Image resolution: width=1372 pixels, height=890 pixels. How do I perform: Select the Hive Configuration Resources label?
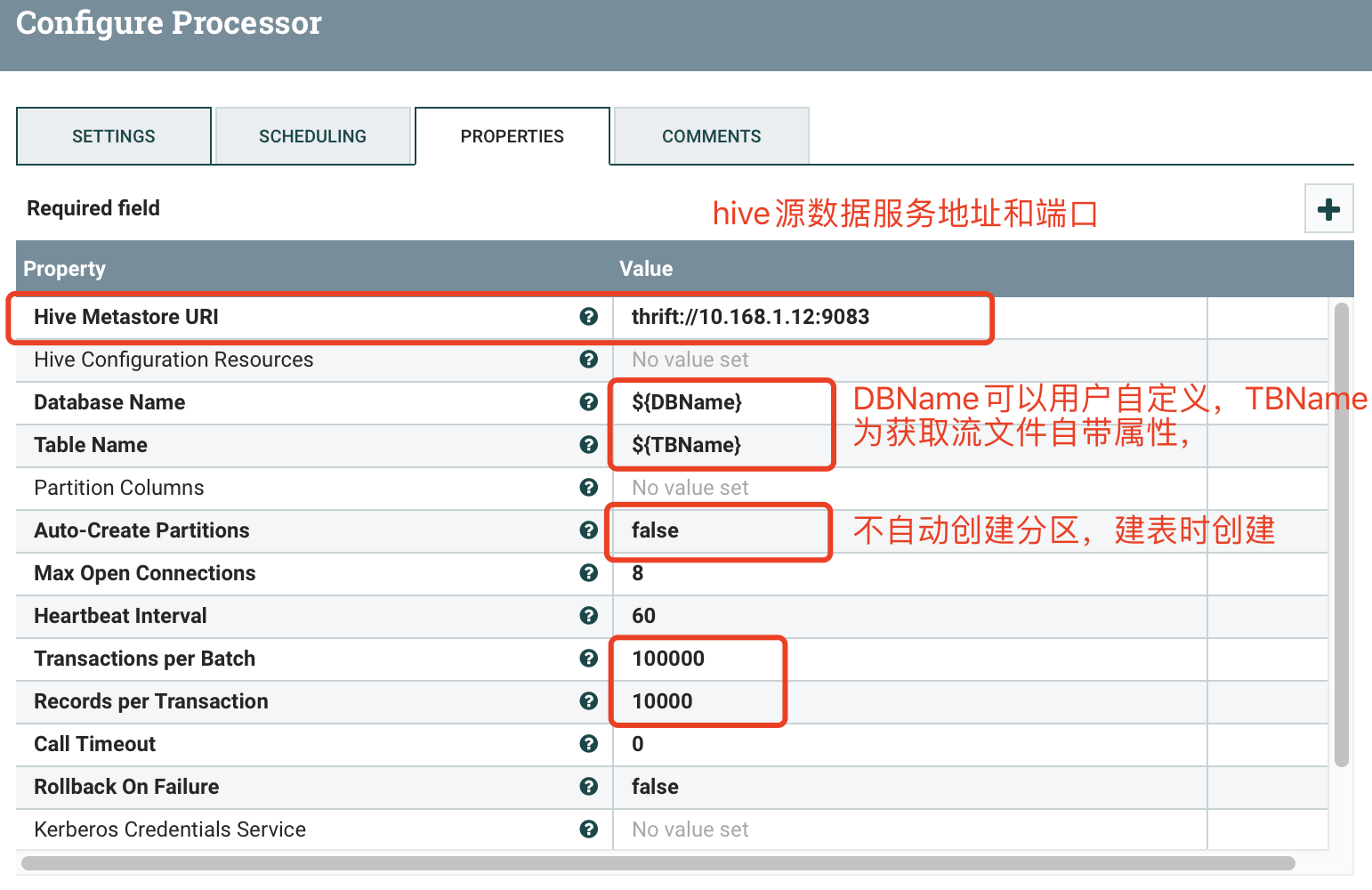pyautogui.click(x=174, y=360)
